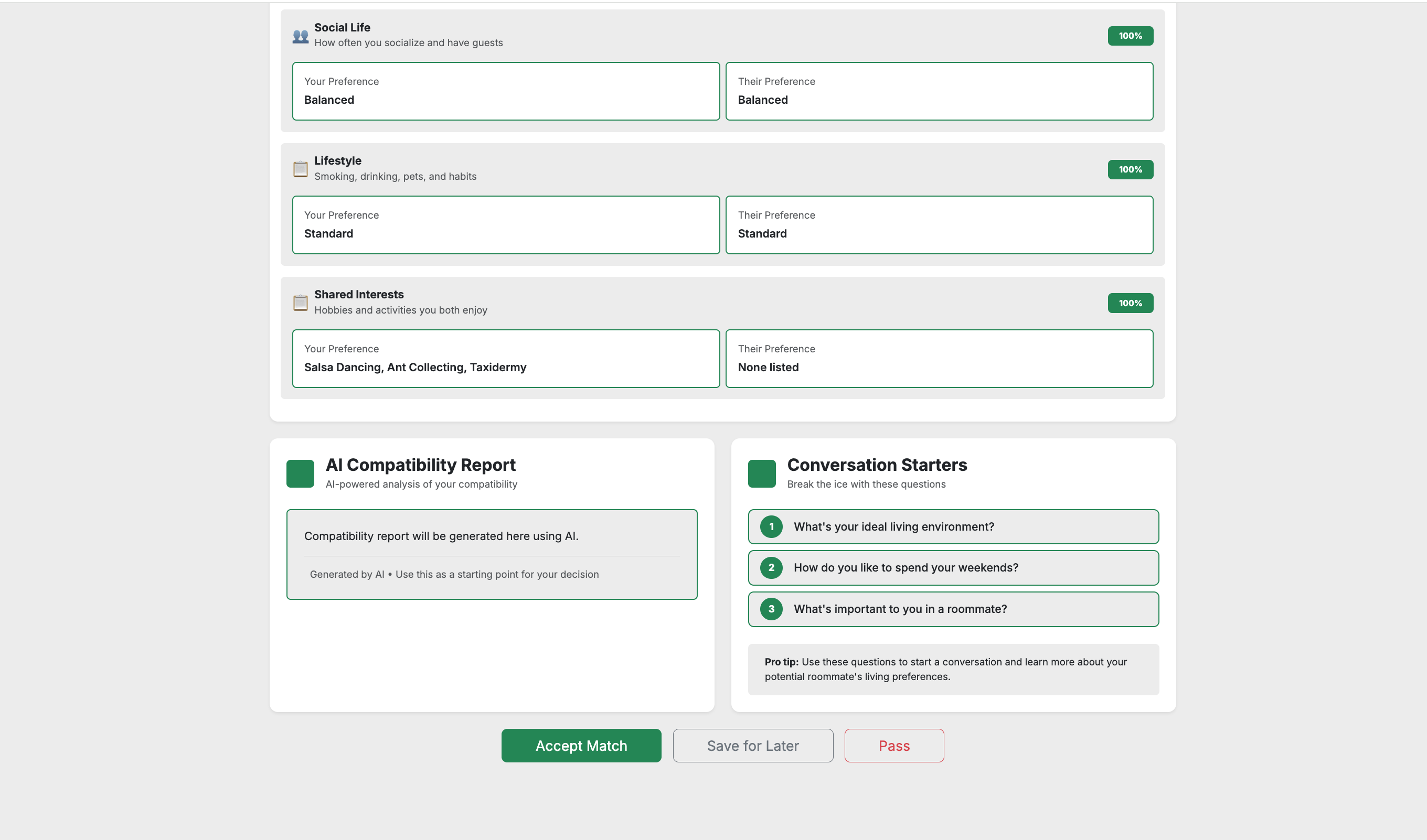This screenshot has width=1427, height=840.
Task: Select the ideal living environment question
Action: coord(952,526)
